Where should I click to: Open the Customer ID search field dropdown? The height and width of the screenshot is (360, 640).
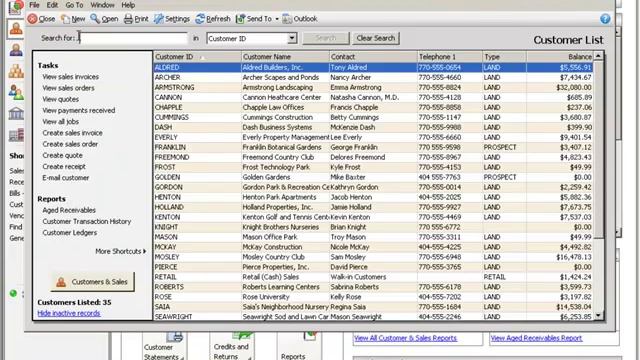pyautogui.click(x=292, y=38)
